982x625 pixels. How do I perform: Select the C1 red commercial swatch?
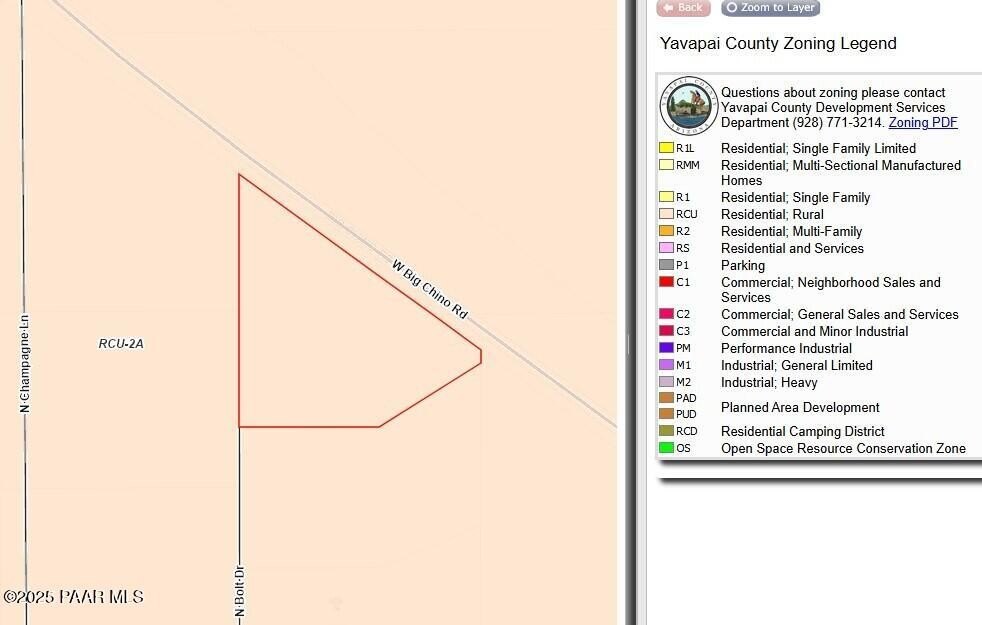point(666,282)
